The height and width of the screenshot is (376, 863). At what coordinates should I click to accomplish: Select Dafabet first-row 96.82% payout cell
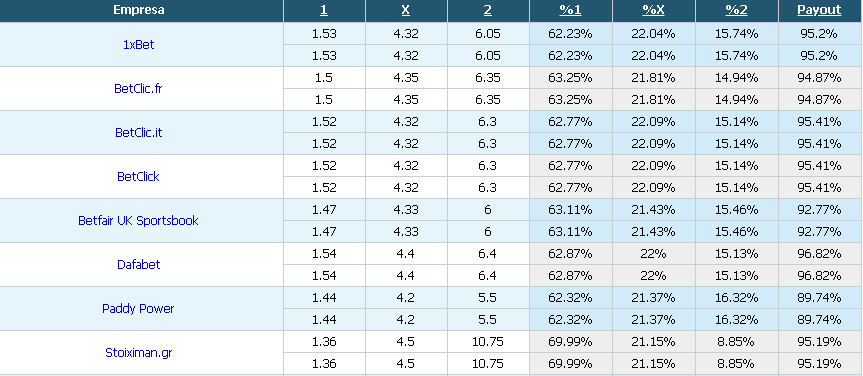[x=820, y=254]
